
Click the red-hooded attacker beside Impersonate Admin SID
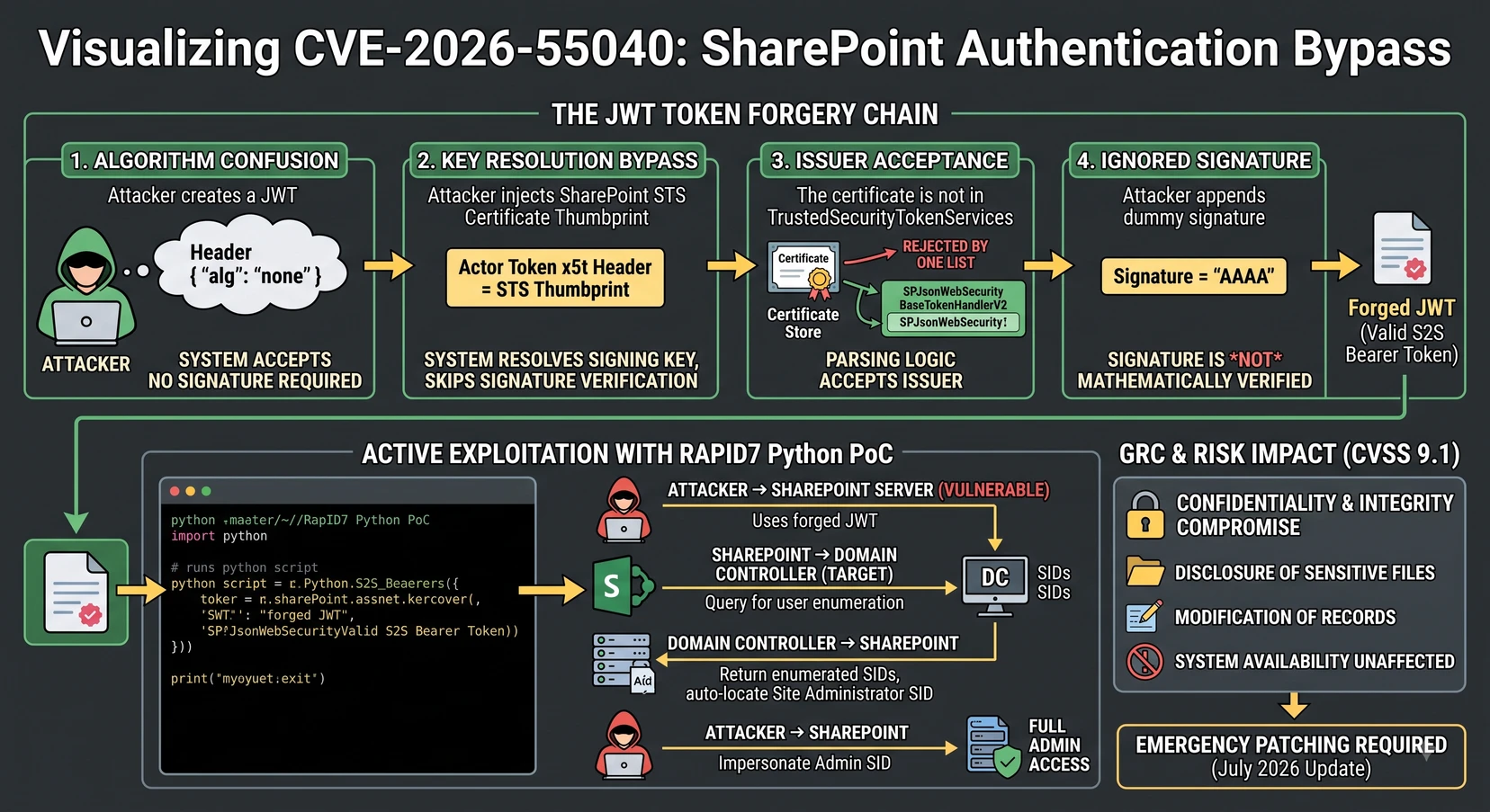point(624,745)
